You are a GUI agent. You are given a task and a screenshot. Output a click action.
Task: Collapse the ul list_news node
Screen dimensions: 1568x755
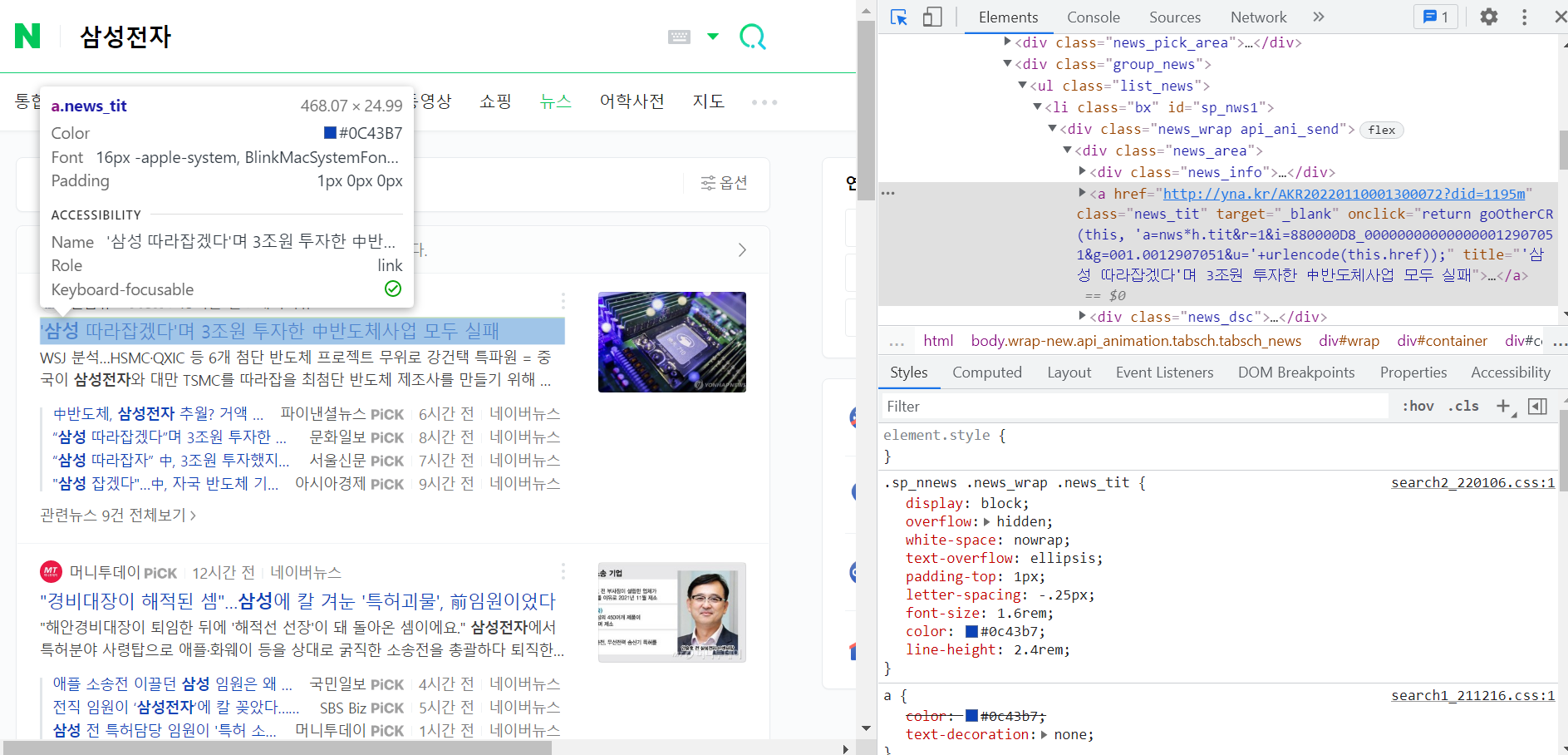click(x=1023, y=85)
